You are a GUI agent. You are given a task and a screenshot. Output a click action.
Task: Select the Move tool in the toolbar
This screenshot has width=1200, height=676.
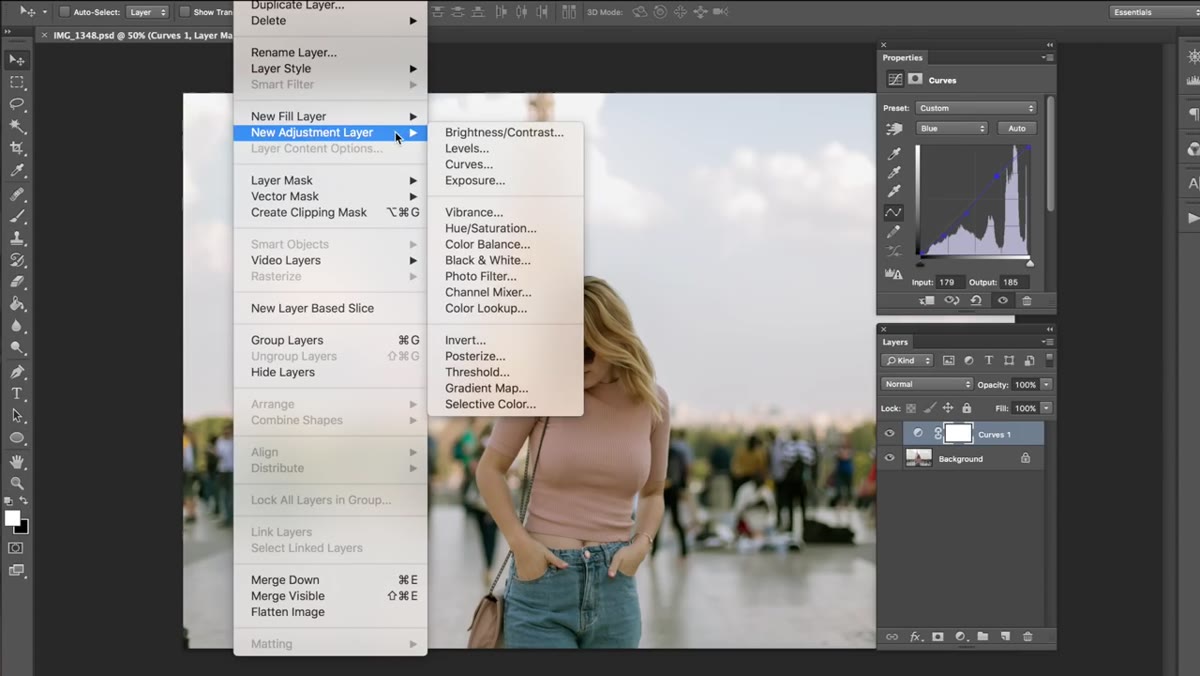coord(17,61)
